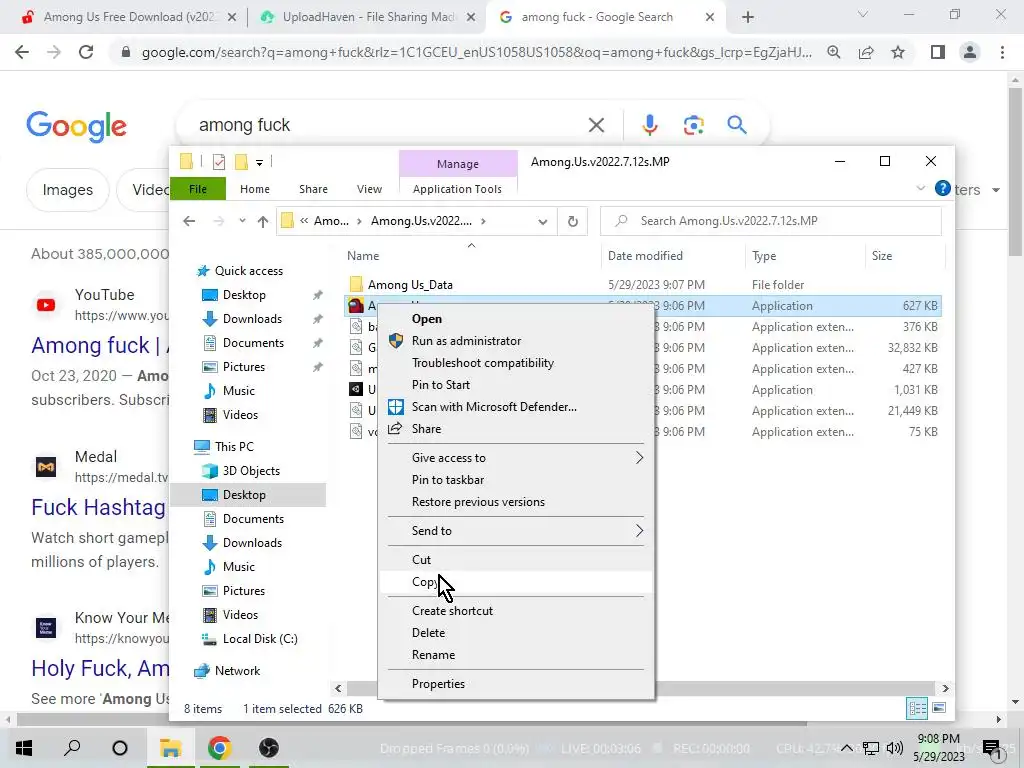Click the Google logo
The width and height of the screenshot is (1024, 768).
pyautogui.click(x=76, y=126)
